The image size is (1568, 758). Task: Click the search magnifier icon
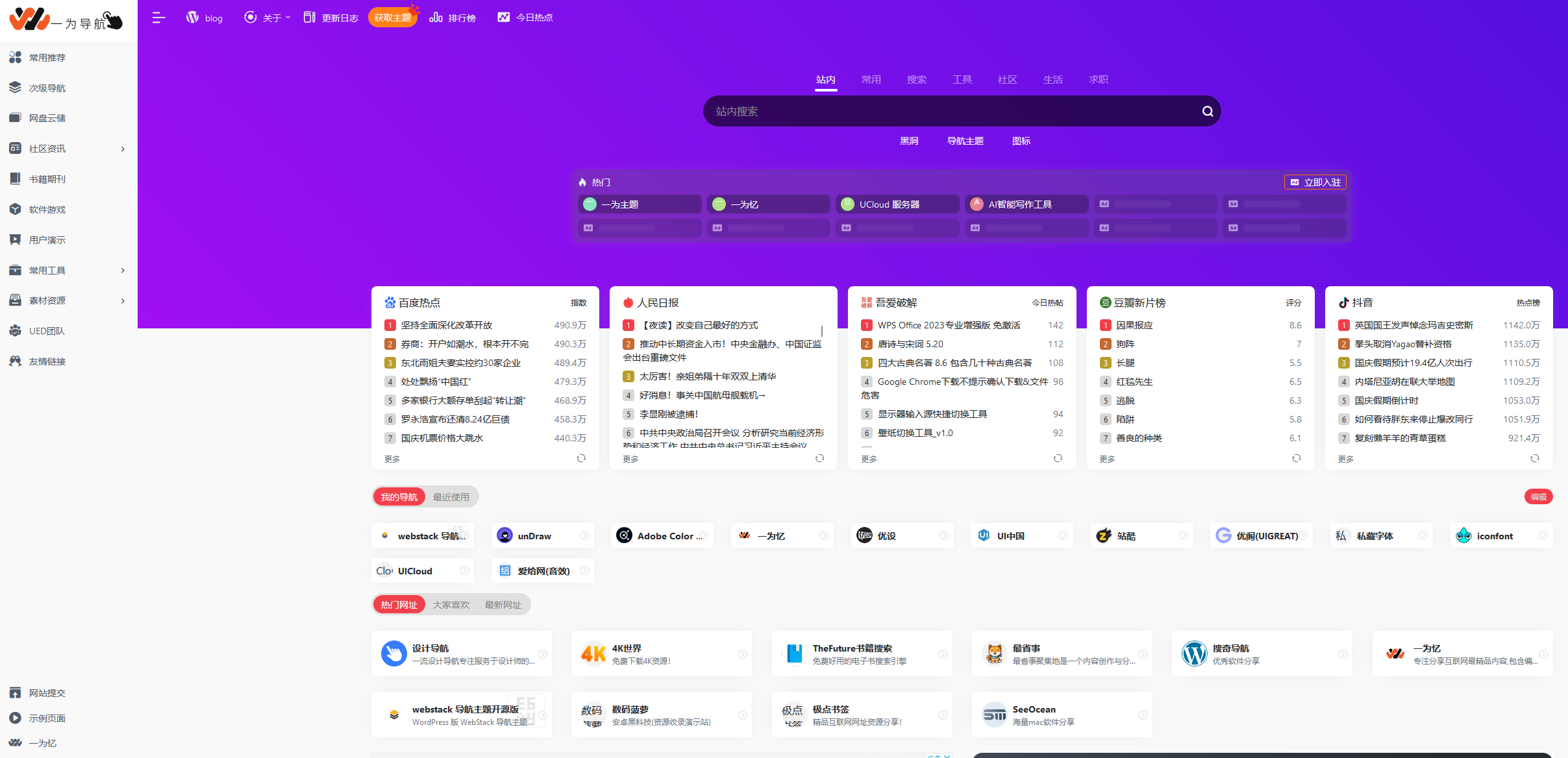[x=1207, y=112]
